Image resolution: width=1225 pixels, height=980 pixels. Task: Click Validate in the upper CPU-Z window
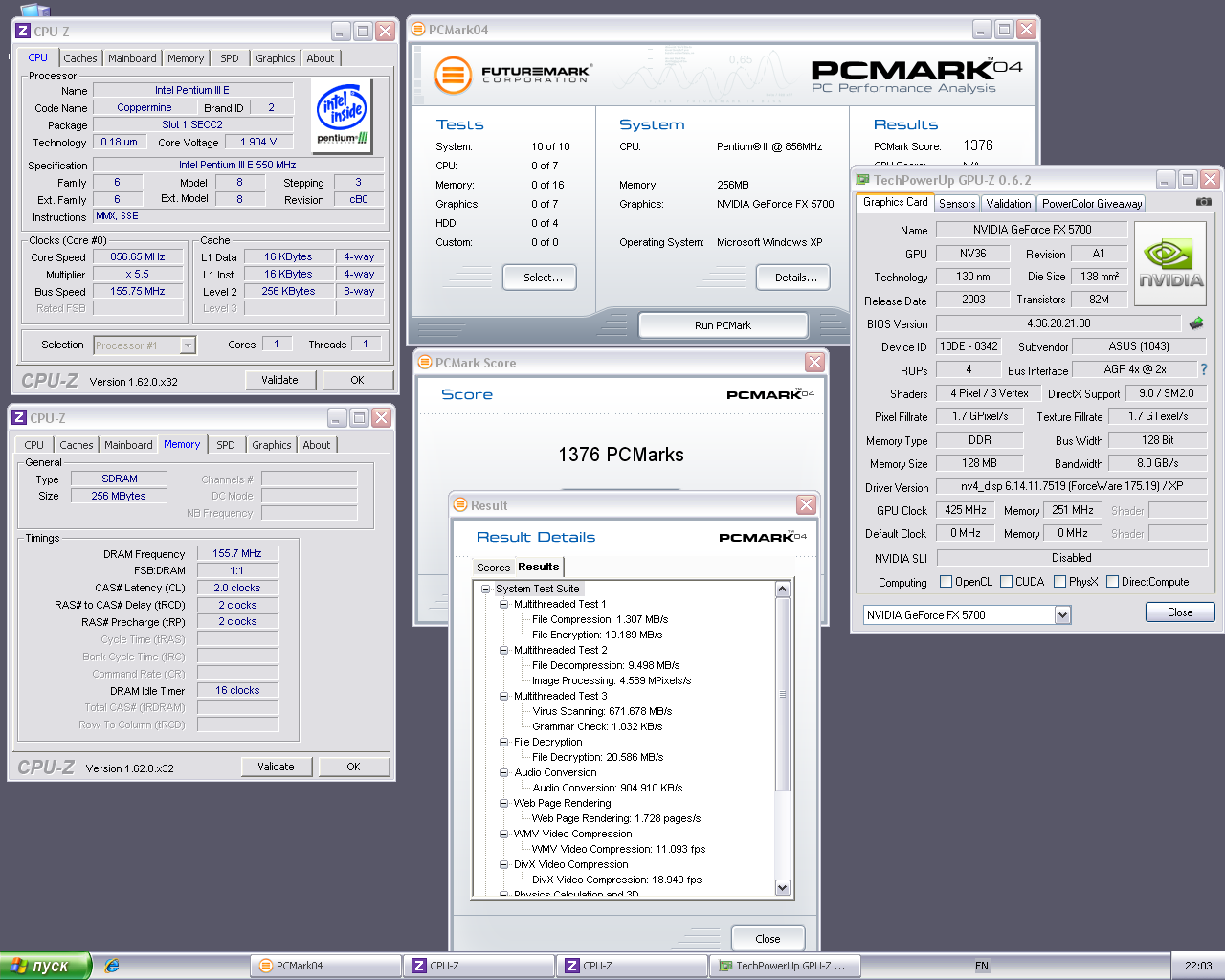pyautogui.click(x=279, y=380)
